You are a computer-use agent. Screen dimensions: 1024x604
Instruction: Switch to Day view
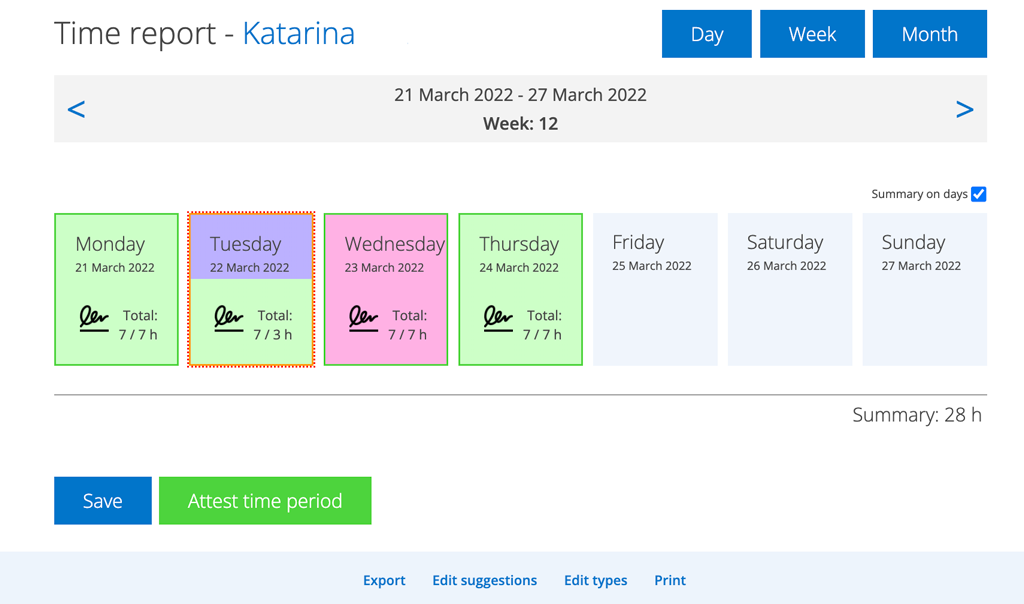(x=706, y=34)
